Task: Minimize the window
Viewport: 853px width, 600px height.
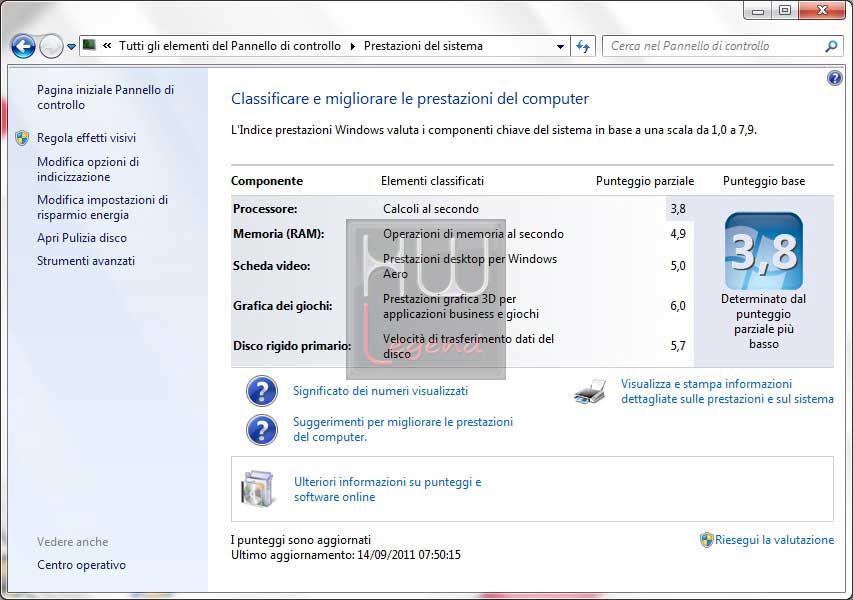Action: pos(757,11)
